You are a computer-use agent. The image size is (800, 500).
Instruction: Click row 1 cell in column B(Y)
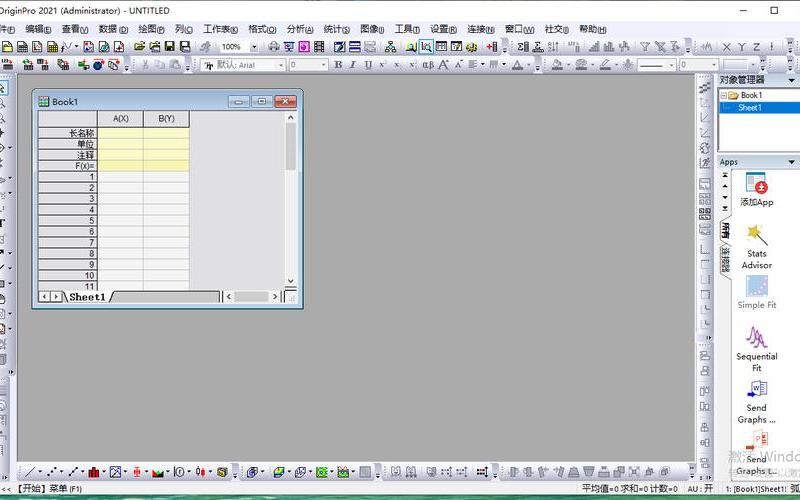click(166, 177)
